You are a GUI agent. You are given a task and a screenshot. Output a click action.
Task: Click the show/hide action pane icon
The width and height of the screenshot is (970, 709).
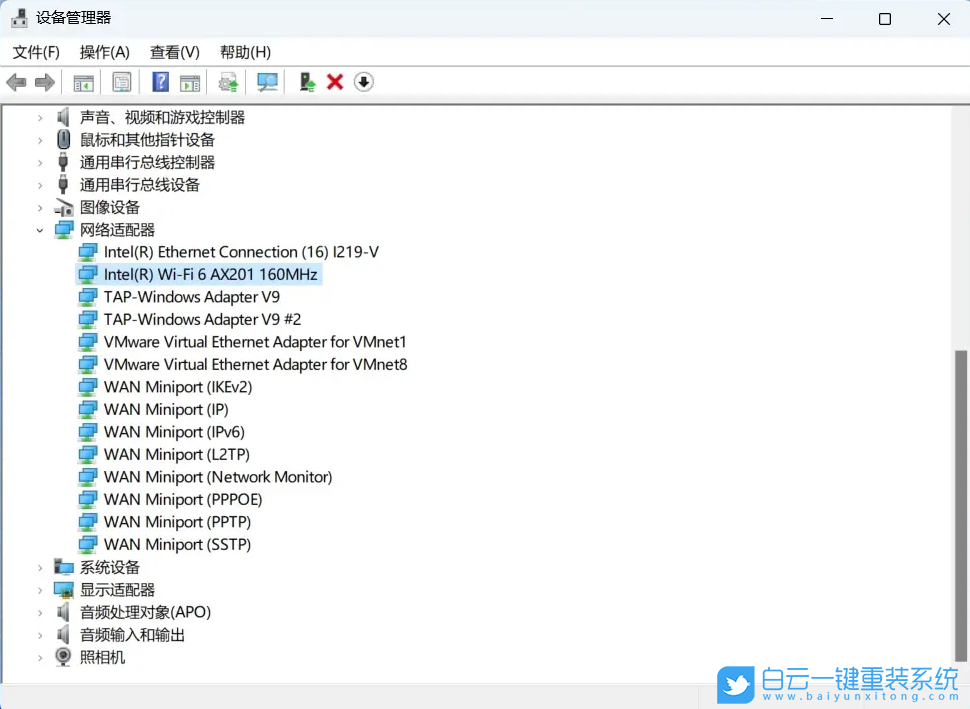point(190,82)
